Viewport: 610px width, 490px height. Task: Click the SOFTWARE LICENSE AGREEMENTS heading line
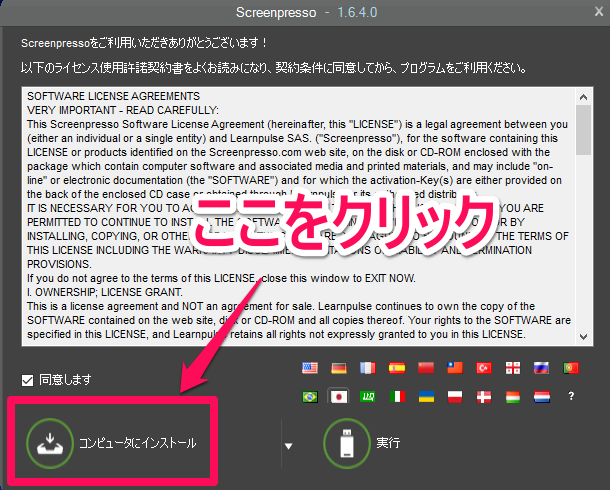click(113, 96)
